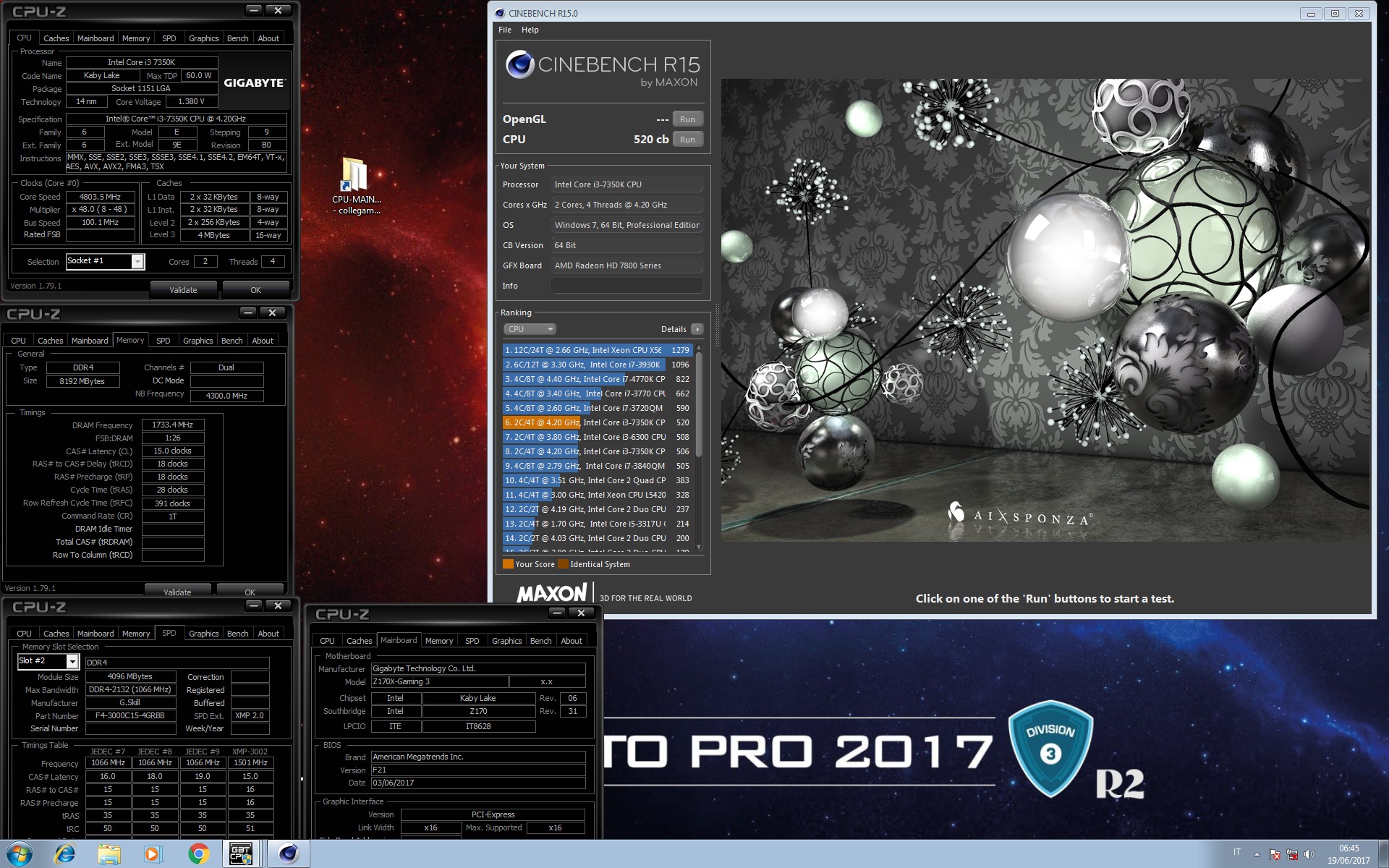Launch Internet Explorer from the taskbar
This screenshot has height=868, width=1389.
(64, 854)
